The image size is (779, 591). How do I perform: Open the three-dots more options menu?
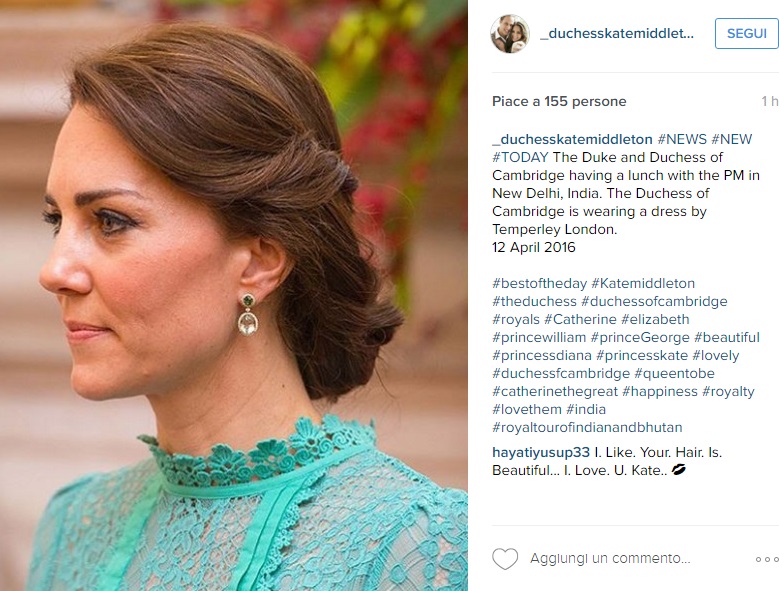pyautogui.click(x=766, y=559)
